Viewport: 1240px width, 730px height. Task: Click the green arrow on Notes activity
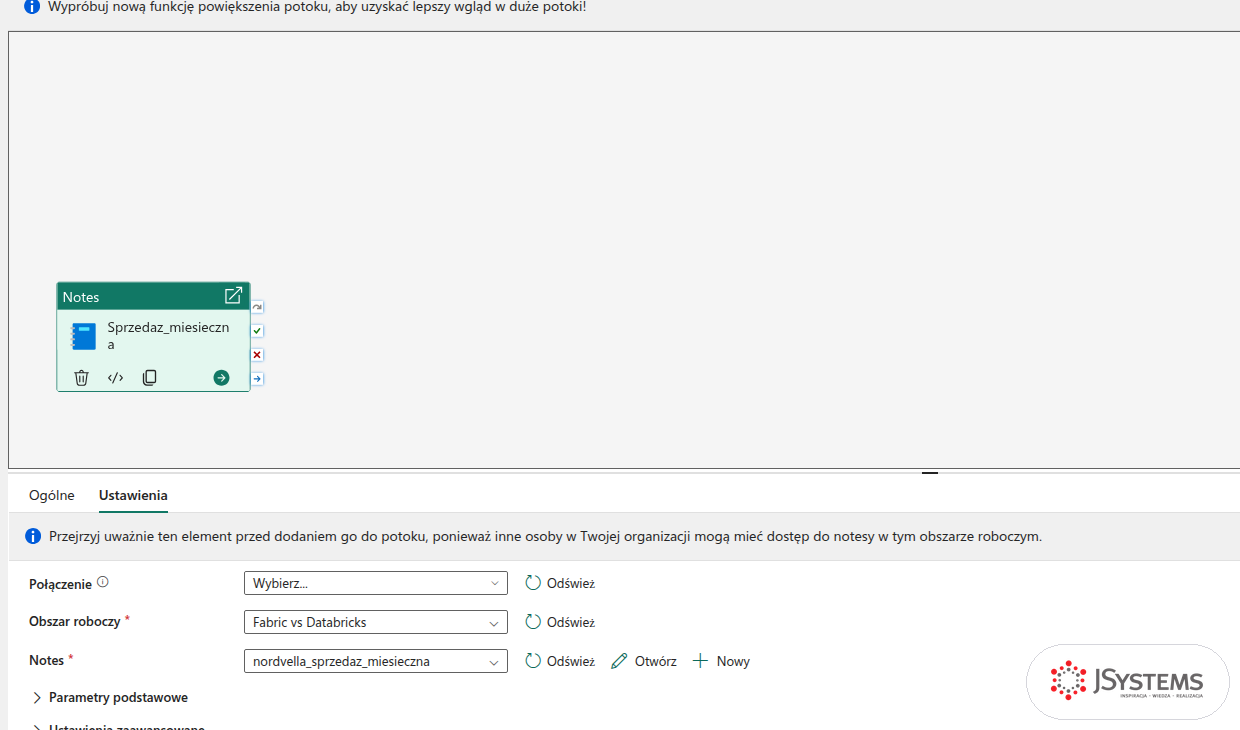tap(221, 378)
